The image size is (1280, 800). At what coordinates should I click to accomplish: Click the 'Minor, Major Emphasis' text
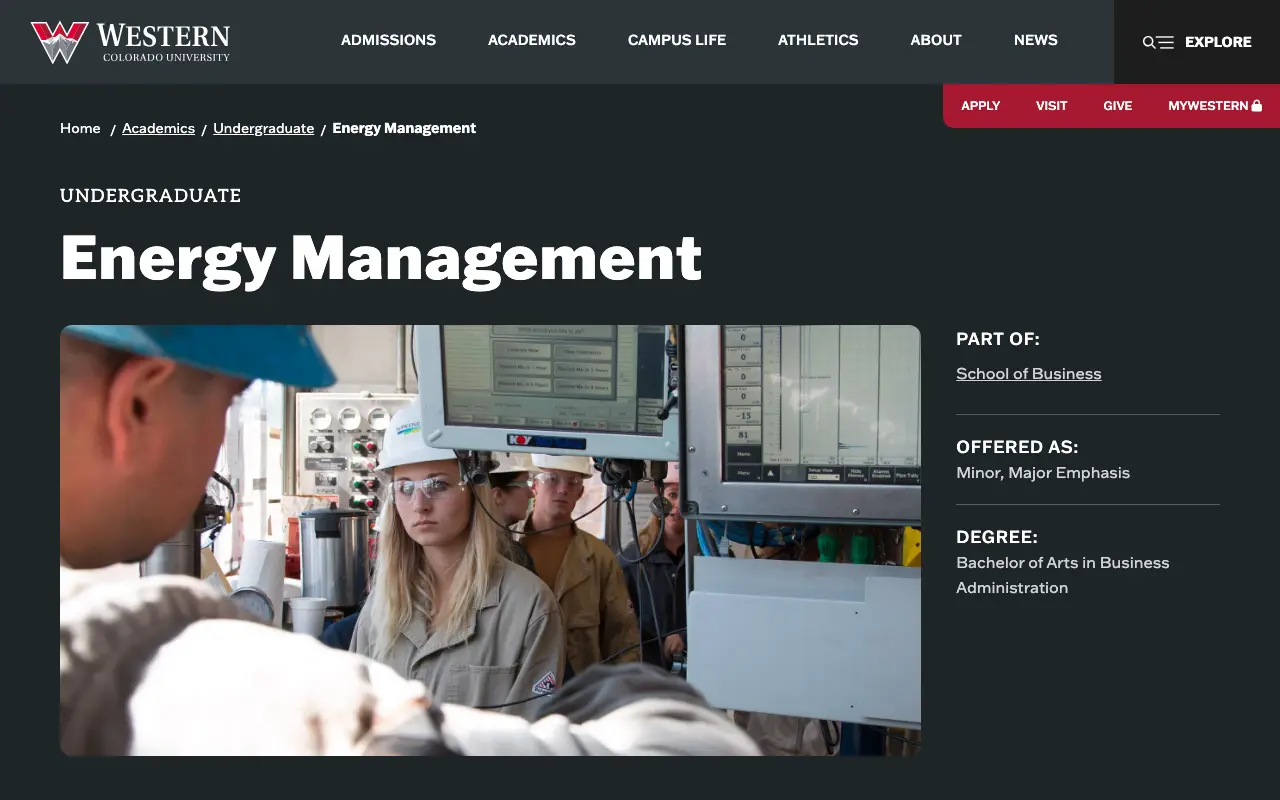click(x=1043, y=473)
